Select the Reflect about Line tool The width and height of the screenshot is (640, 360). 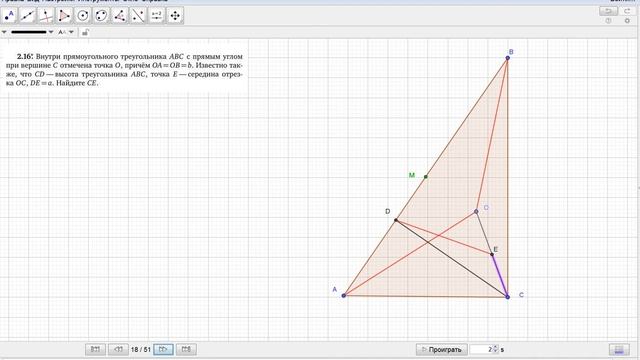[x=138, y=16]
